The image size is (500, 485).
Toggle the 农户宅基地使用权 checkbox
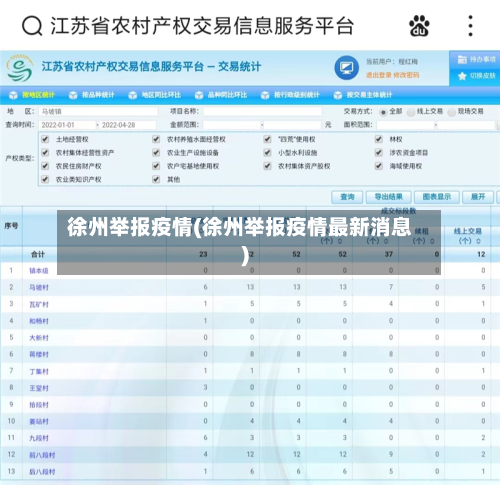pos(156,166)
